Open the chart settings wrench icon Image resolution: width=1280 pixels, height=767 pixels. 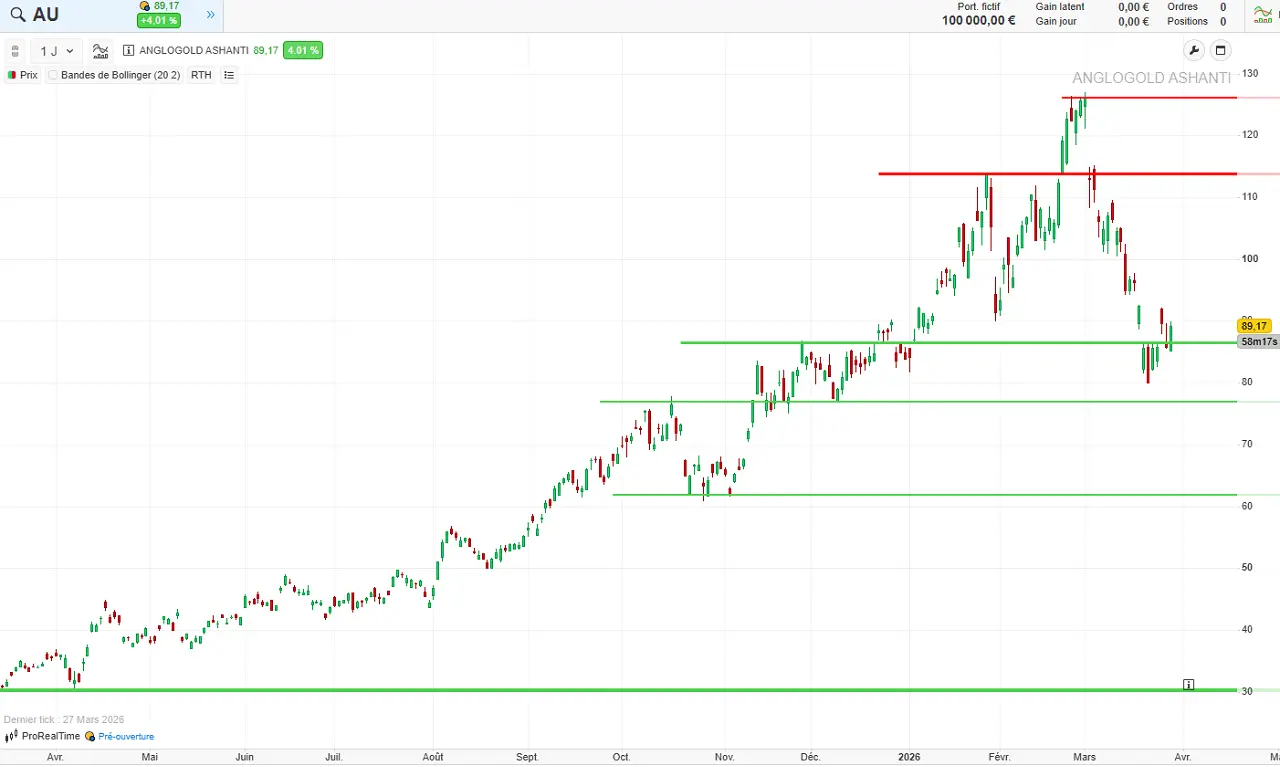click(x=1194, y=50)
